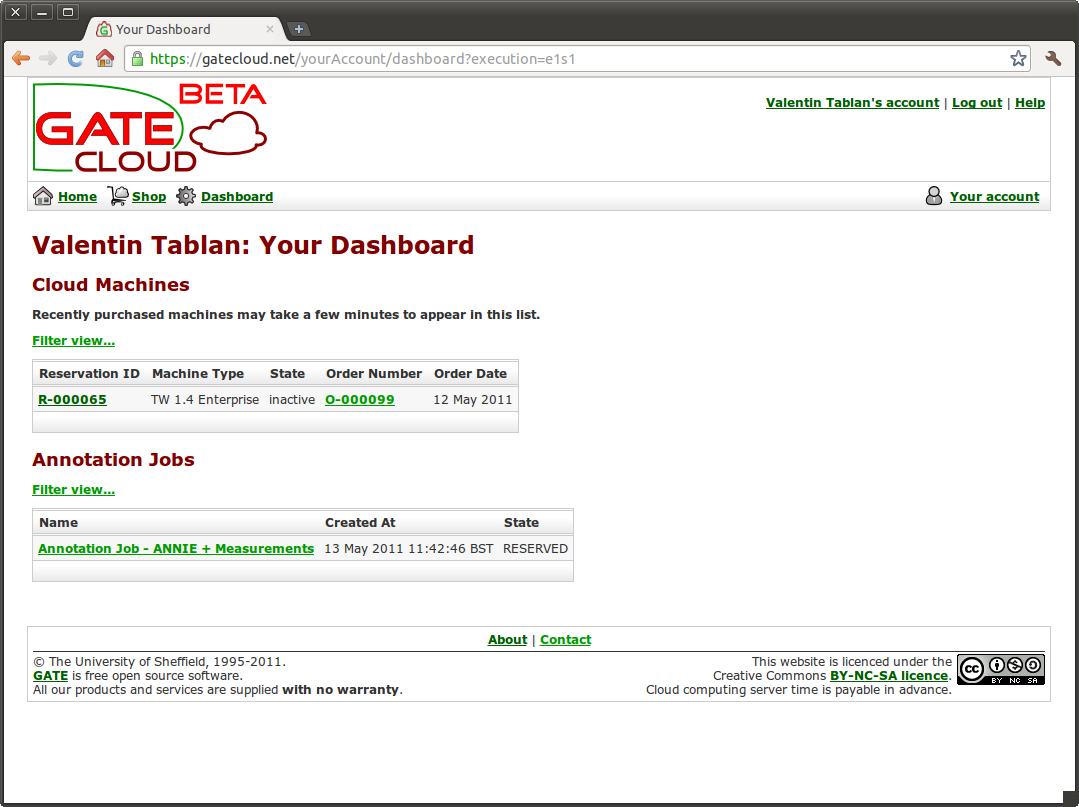Image resolution: width=1079 pixels, height=807 pixels.
Task: Open the Shop navigation link
Action: coord(149,197)
